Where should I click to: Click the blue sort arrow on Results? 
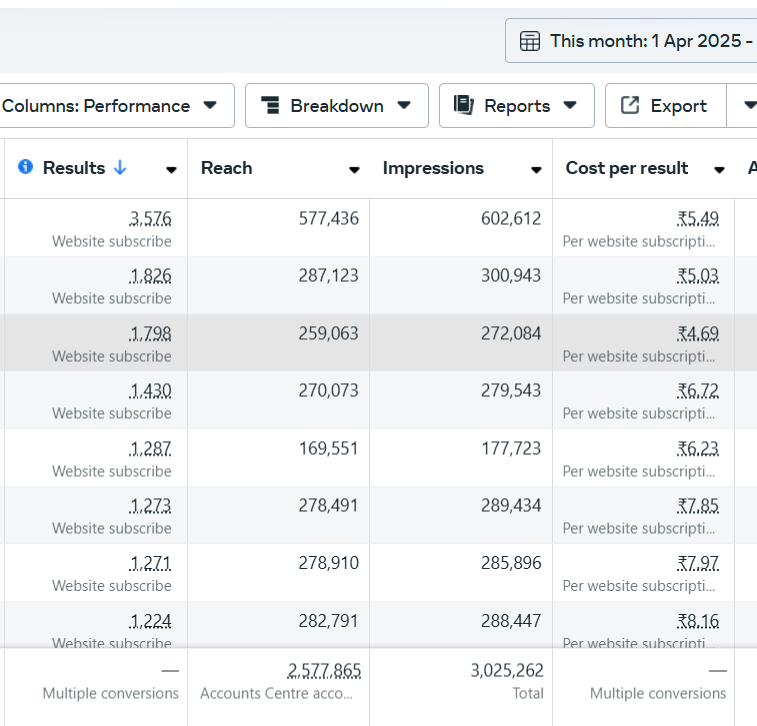tap(120, 168)
